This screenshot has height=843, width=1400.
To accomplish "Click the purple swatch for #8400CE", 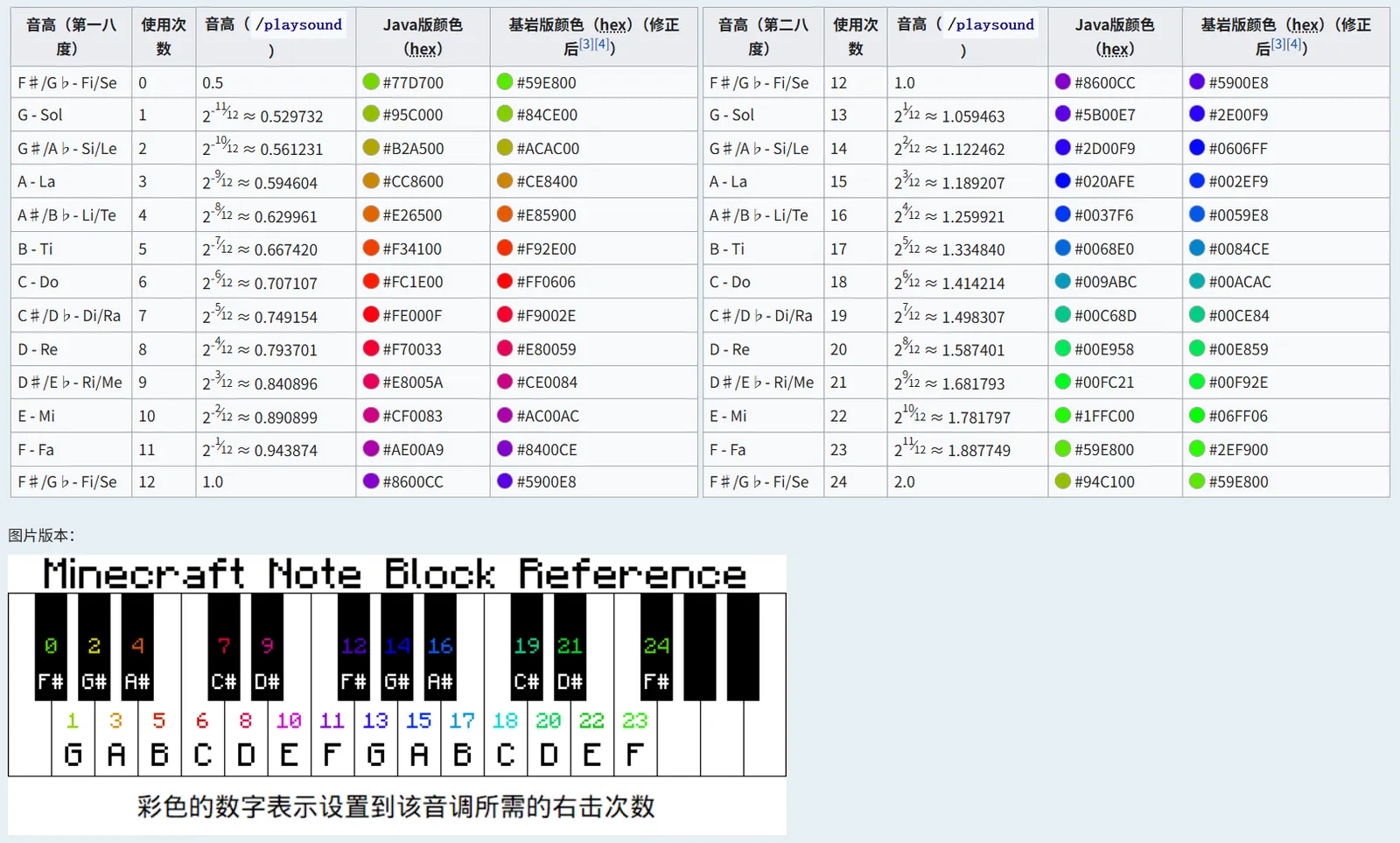I will click(x=505, y=449).
